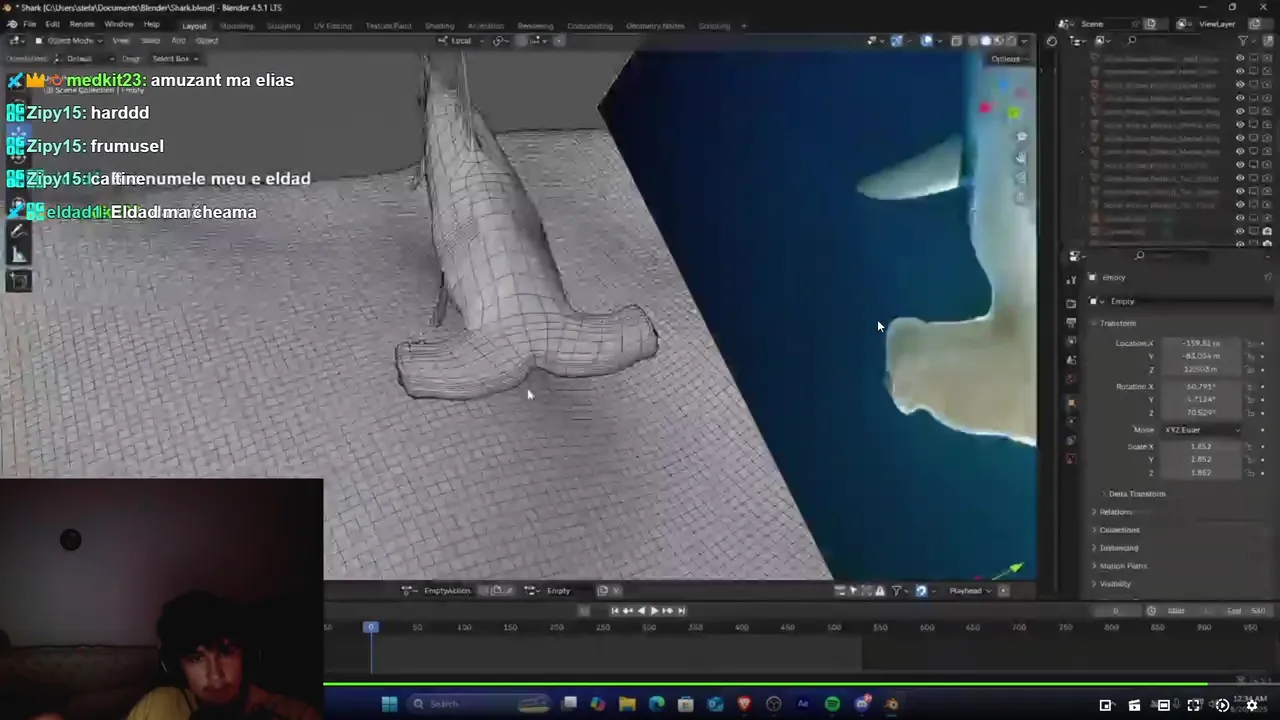Screen dimensions: 1280x720
Task: Open the Window menu
Action: tap(118, 24)
